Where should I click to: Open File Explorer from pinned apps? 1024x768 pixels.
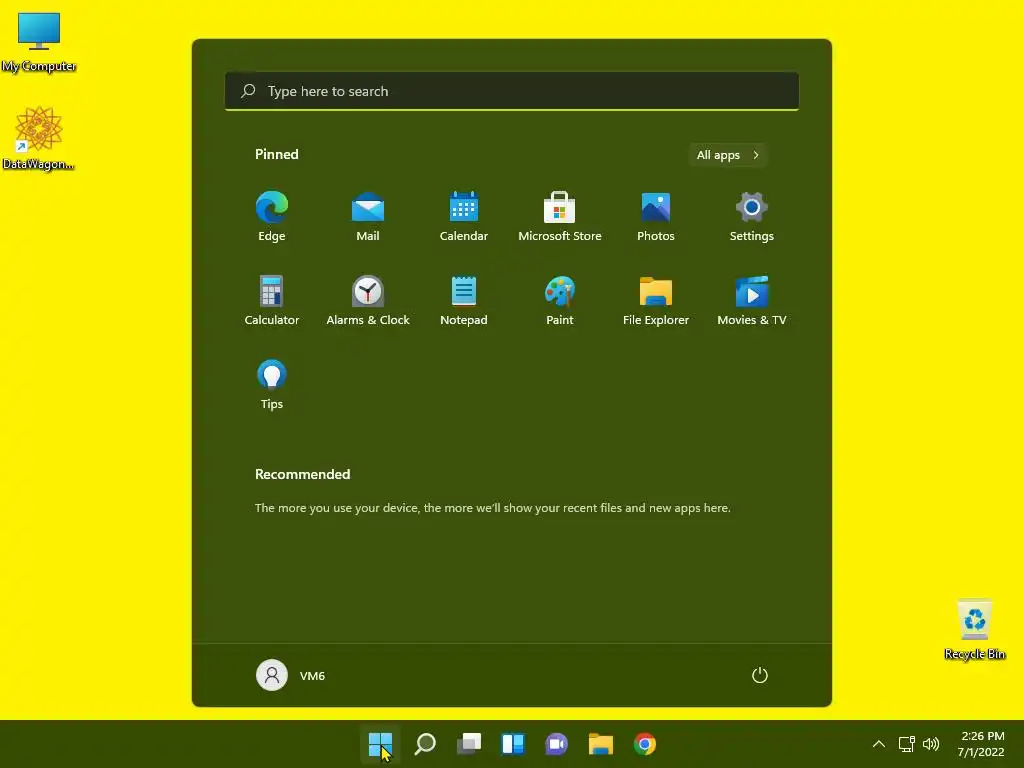pos(656,300)
